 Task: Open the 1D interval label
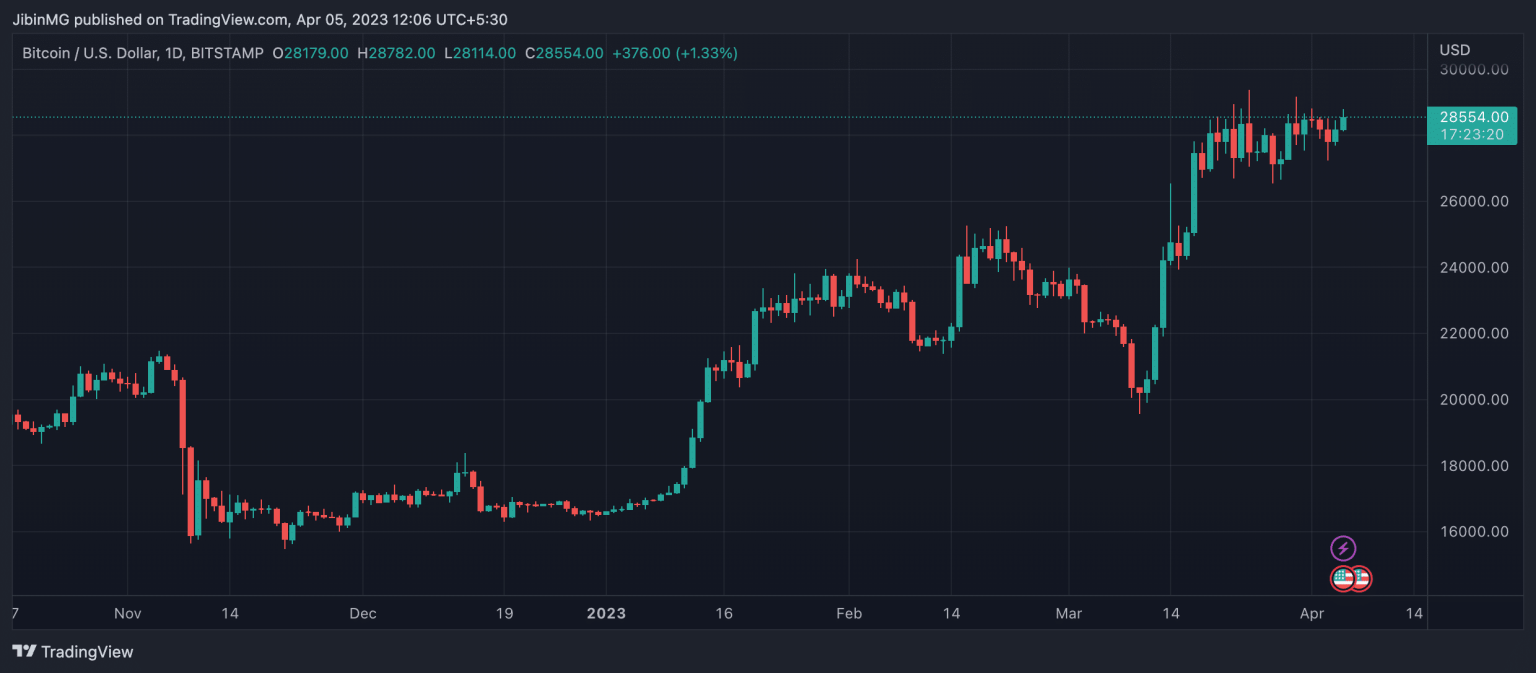(x=176, y=53)
